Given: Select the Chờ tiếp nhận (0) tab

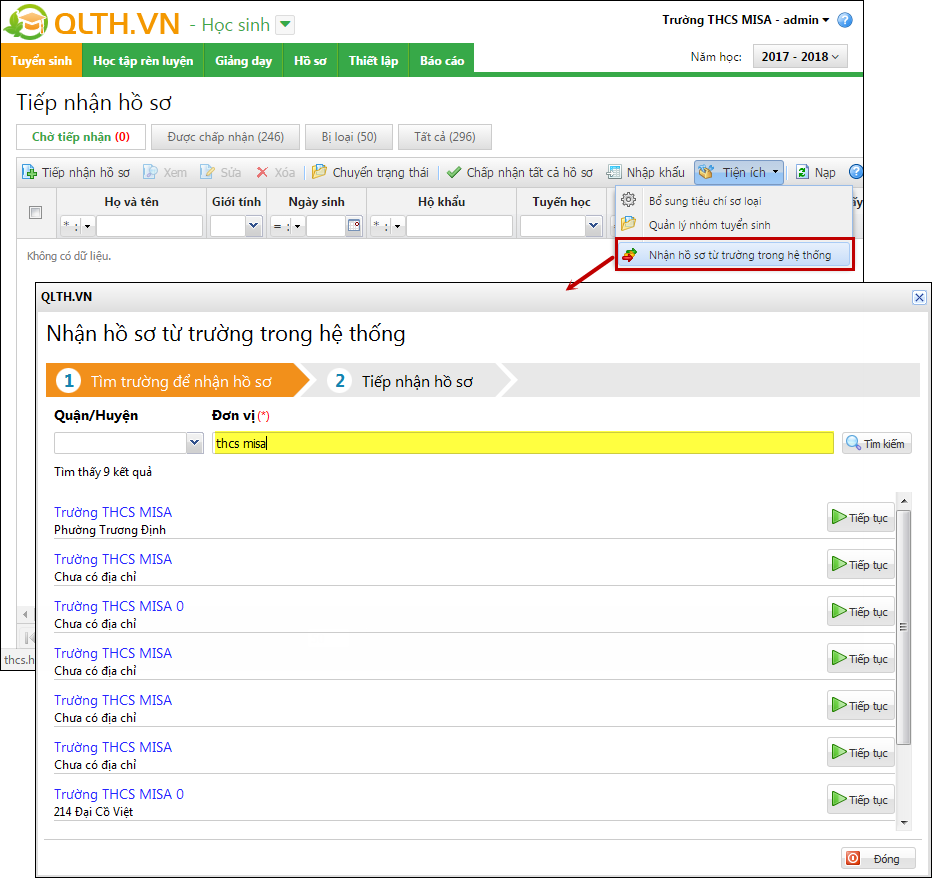Looking at the screenshot, I should tap(81, 137).
